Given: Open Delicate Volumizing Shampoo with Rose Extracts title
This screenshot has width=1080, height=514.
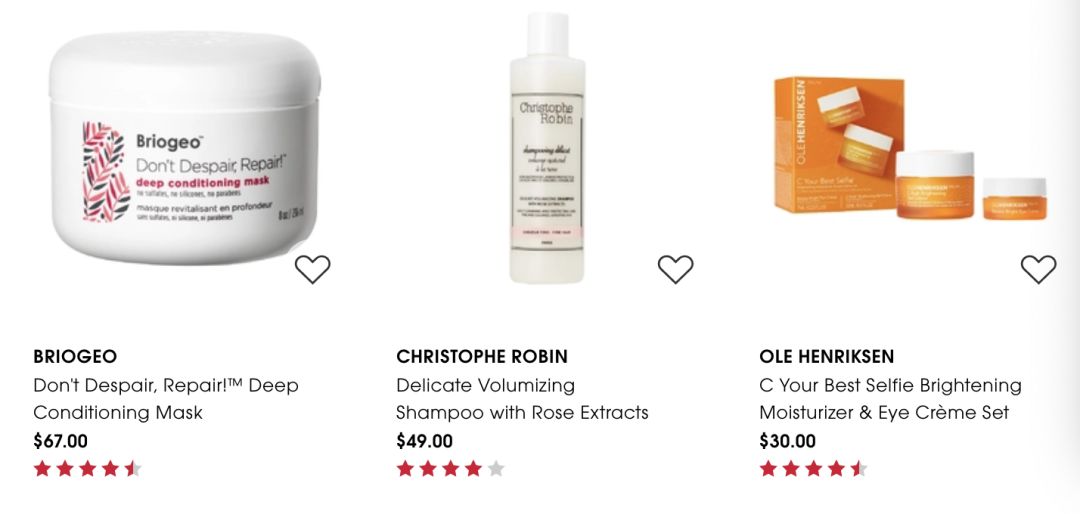Looking at the screenshot, I should coord(522,399).
